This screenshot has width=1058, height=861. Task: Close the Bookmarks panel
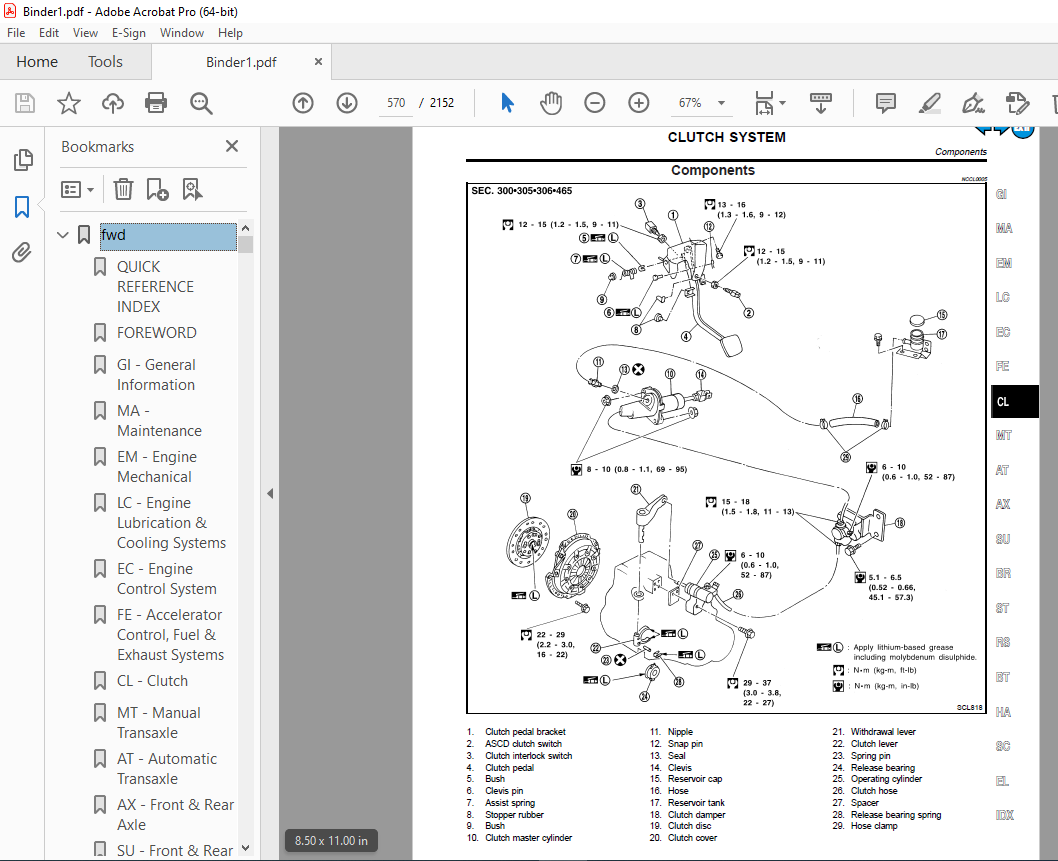pos(232,146)
